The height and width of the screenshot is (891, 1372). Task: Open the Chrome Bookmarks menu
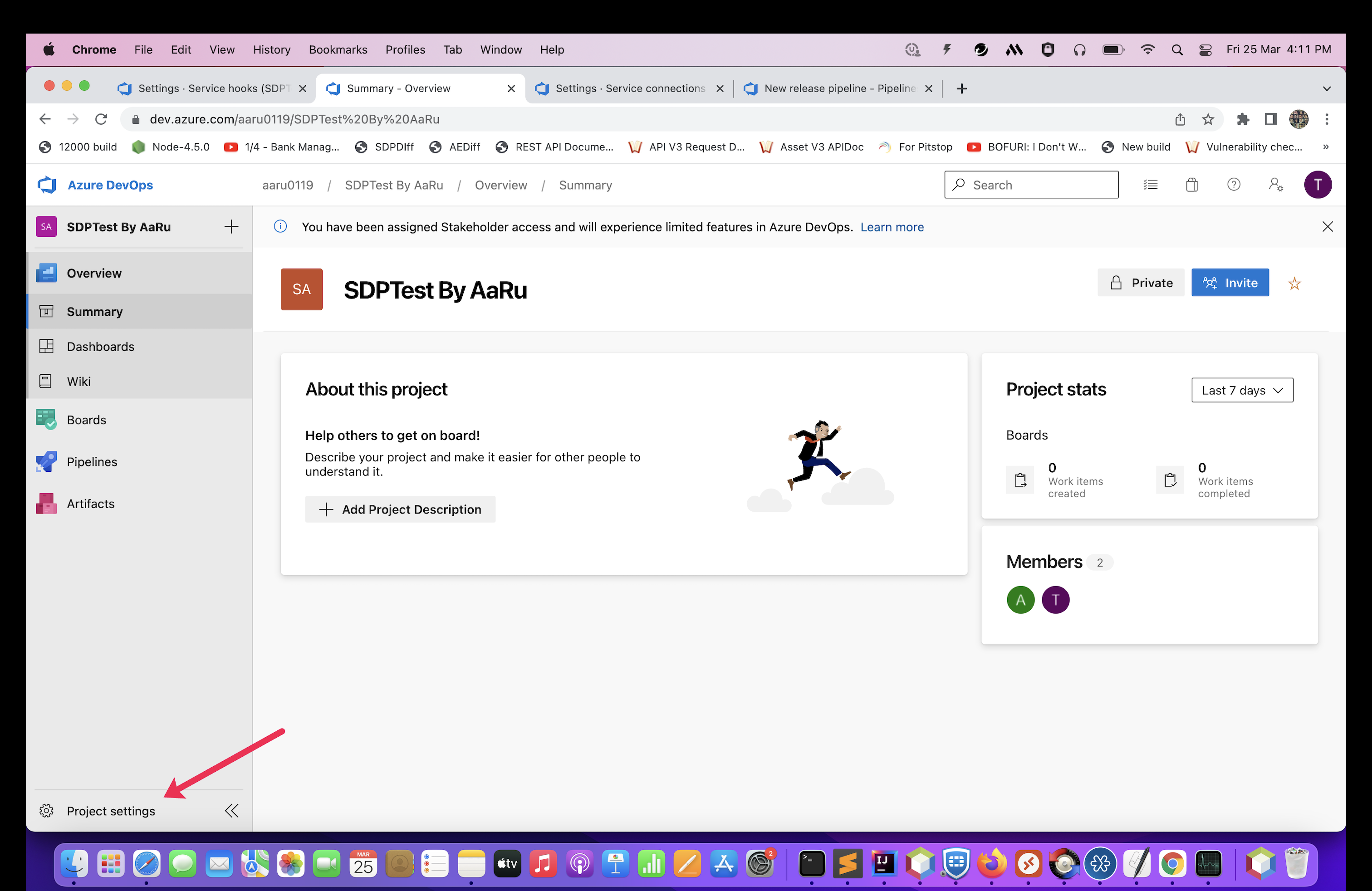pos(337,49)
